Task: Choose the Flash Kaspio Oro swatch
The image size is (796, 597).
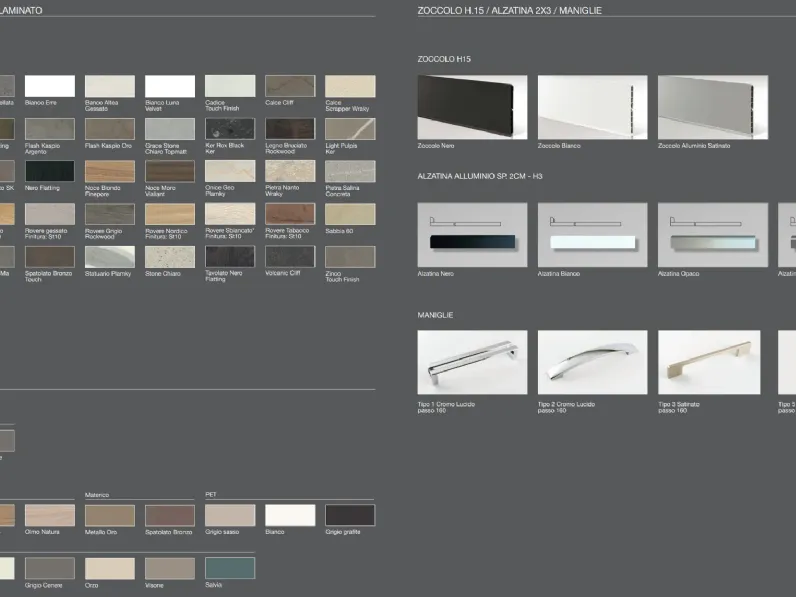Action: pos(110,129)
